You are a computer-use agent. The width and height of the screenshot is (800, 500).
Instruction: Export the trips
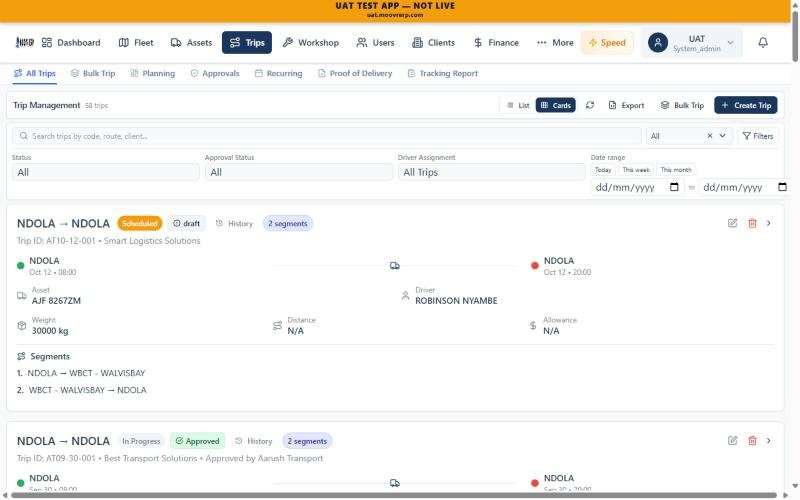627,105
